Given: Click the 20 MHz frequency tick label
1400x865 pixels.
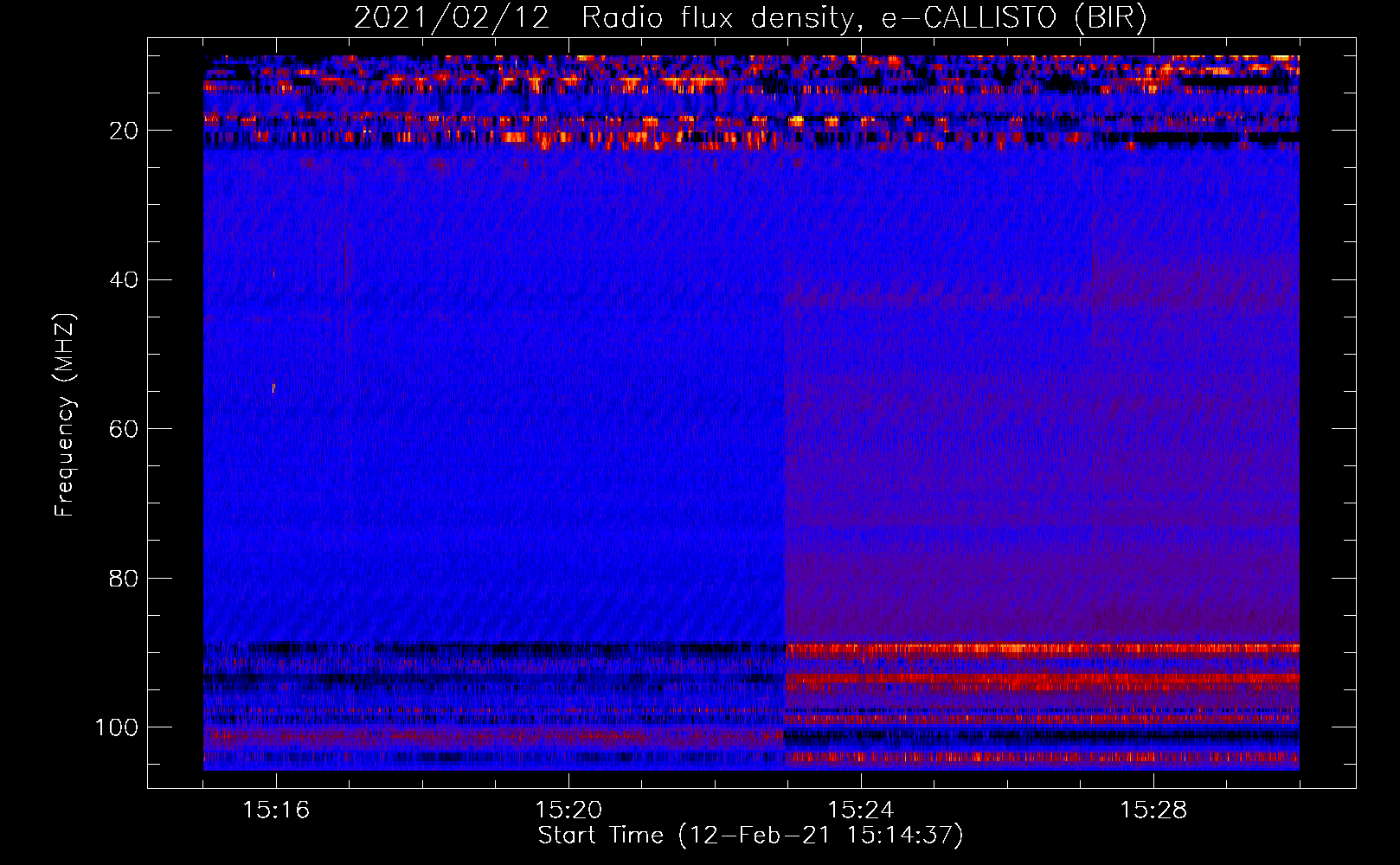Looking at the screenshot, I should (x=125, y=131).
